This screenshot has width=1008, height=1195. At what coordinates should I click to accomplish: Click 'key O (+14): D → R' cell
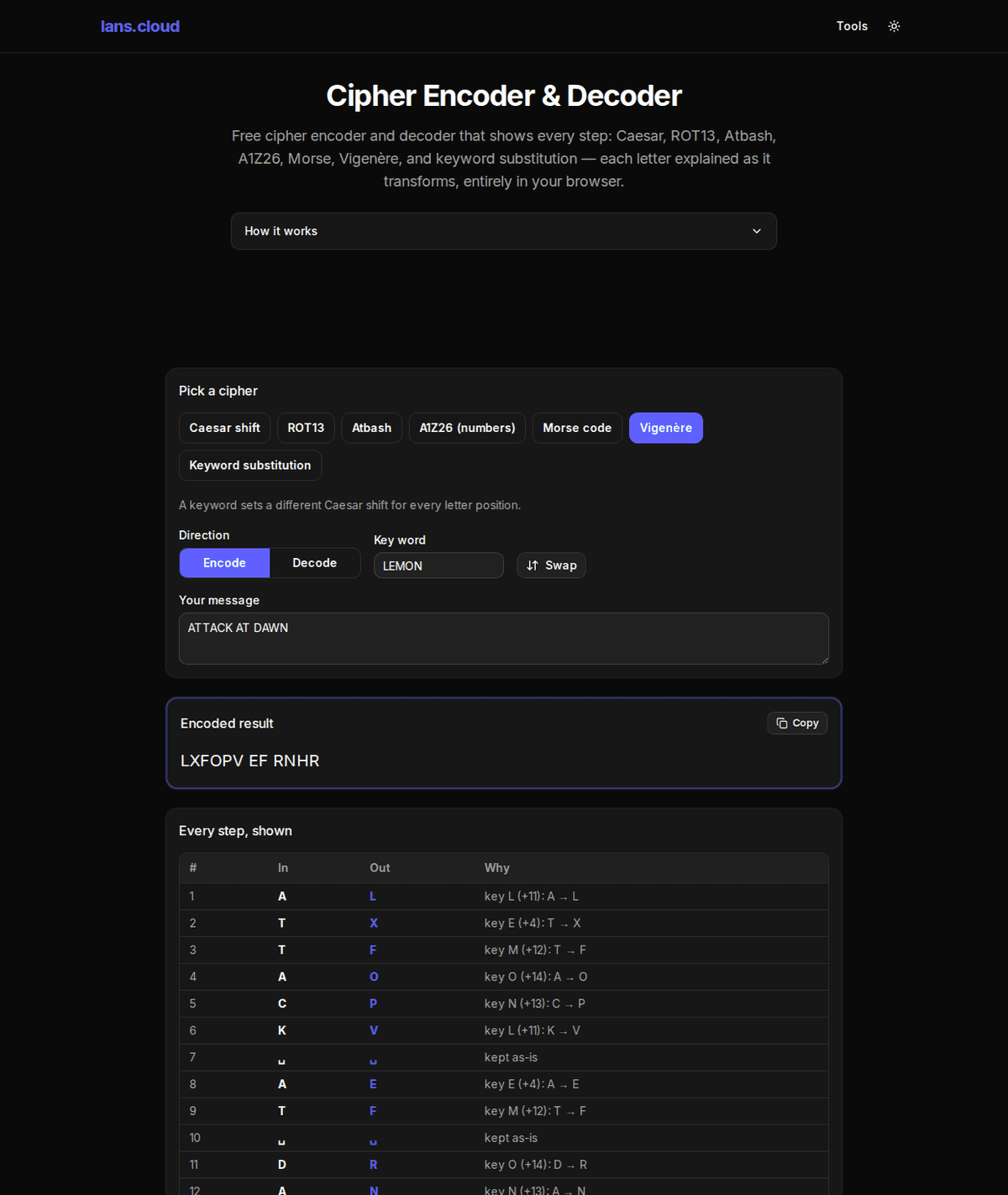click(x=536, y=1166)
